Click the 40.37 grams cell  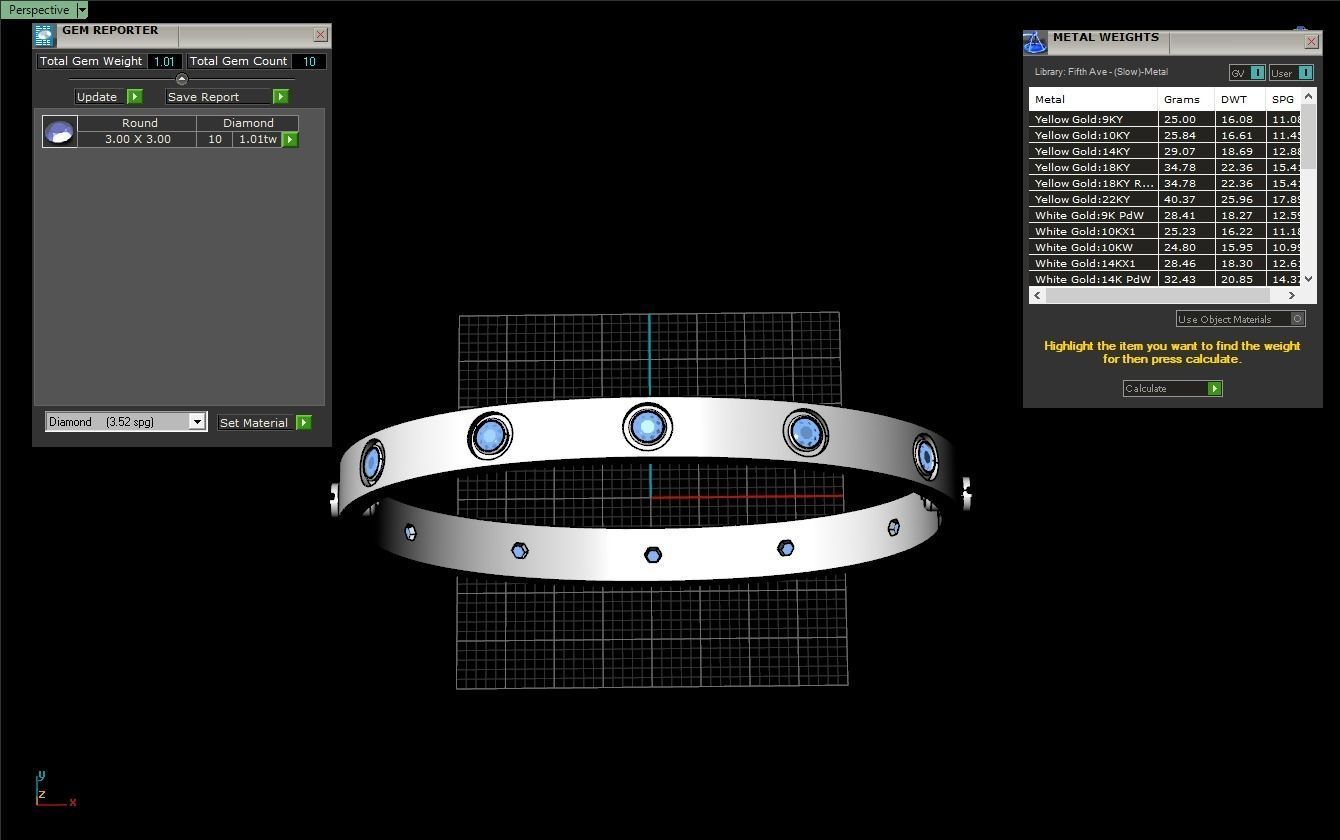click(1186, 199)
